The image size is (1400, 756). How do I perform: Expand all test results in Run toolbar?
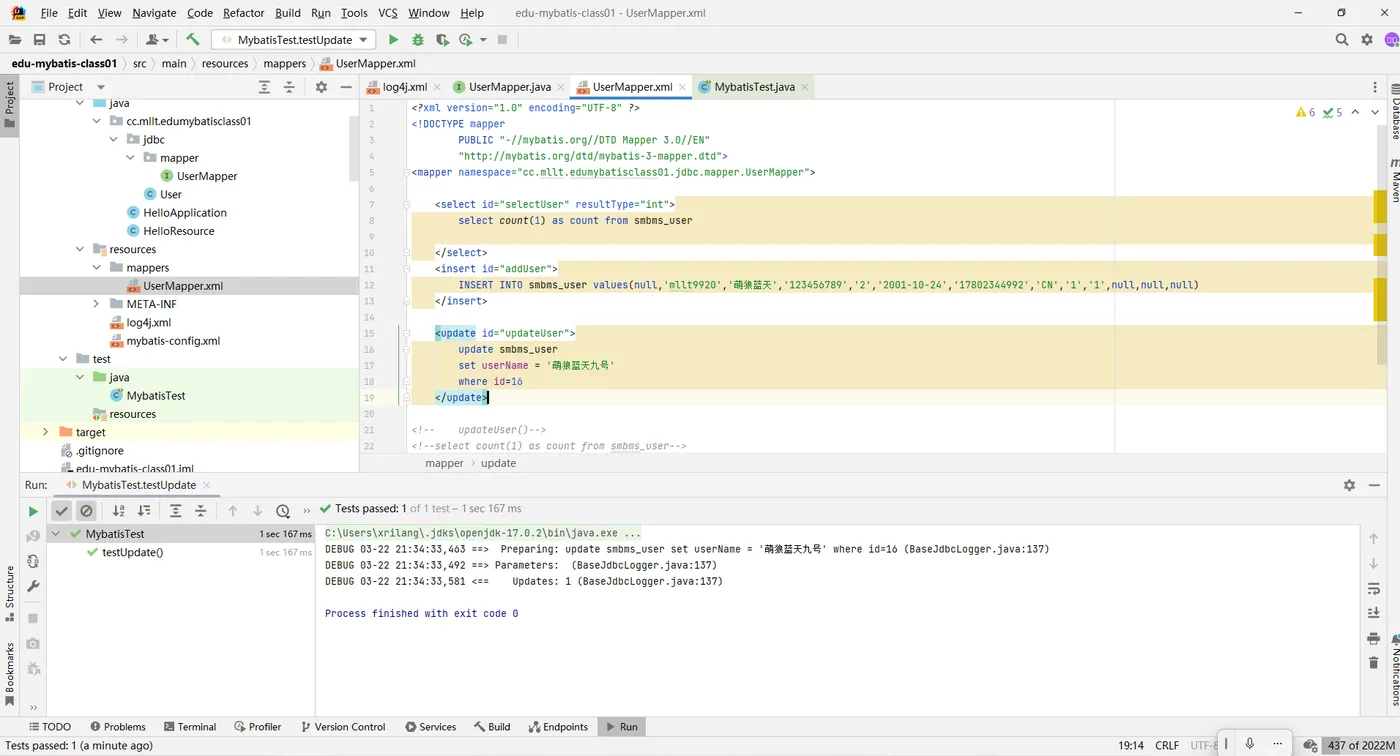pyautogui.click(x=176, y=511)
